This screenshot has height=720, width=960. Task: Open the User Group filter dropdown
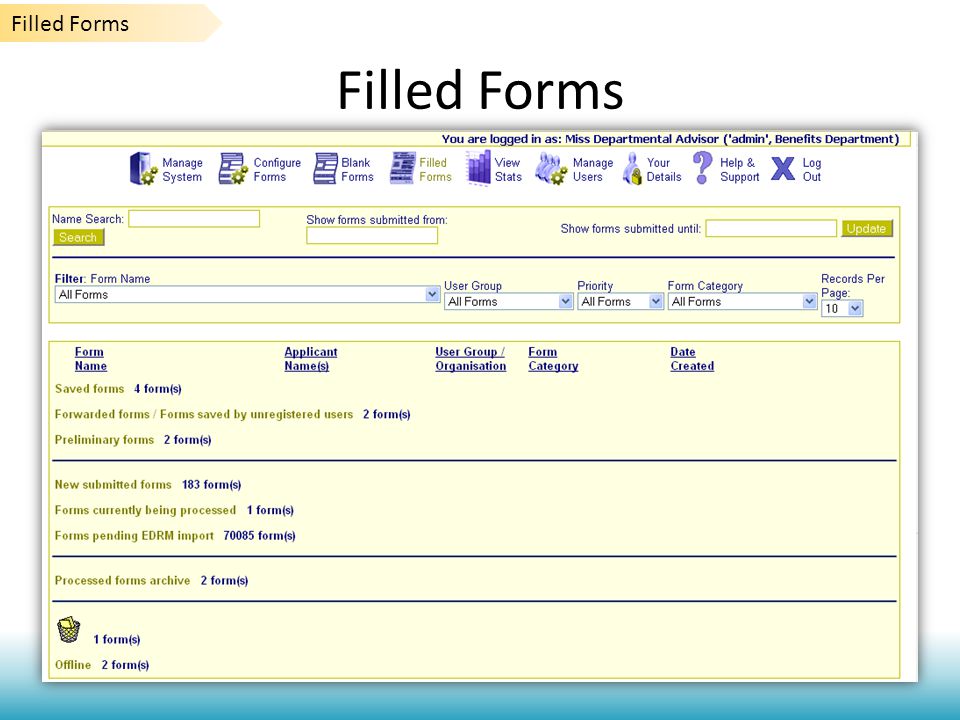(508, 301)
